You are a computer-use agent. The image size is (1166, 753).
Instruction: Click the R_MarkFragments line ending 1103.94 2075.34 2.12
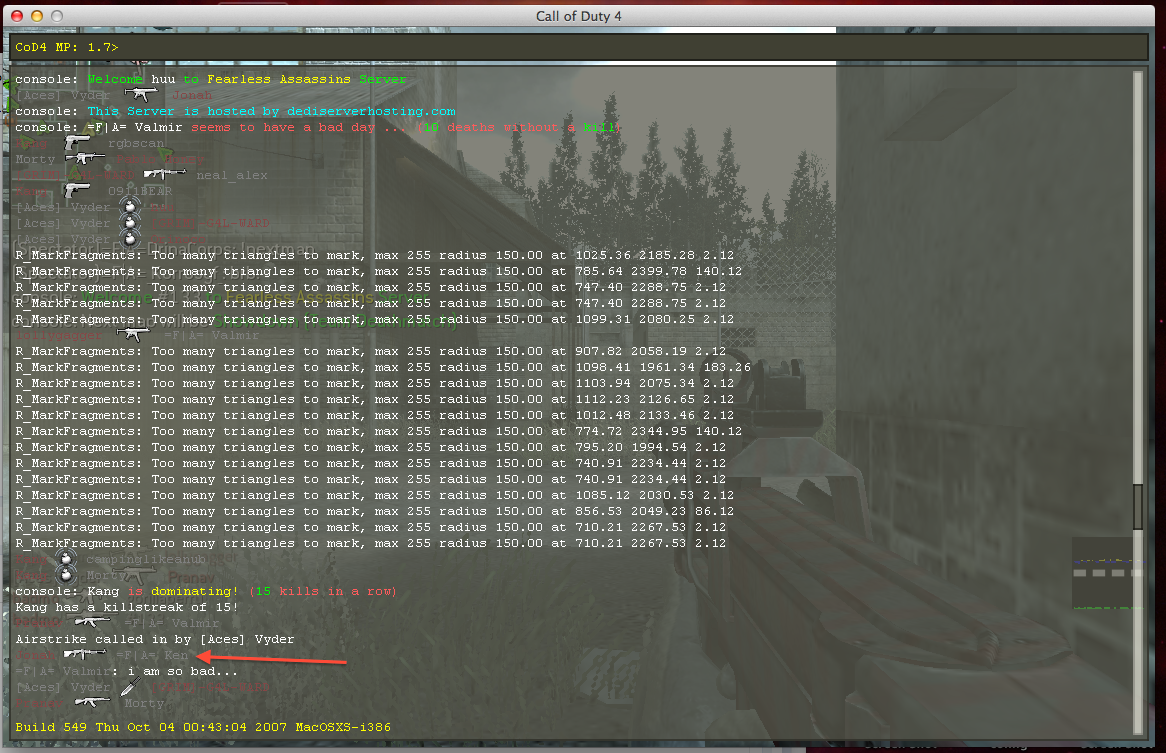tap(375, 383)
